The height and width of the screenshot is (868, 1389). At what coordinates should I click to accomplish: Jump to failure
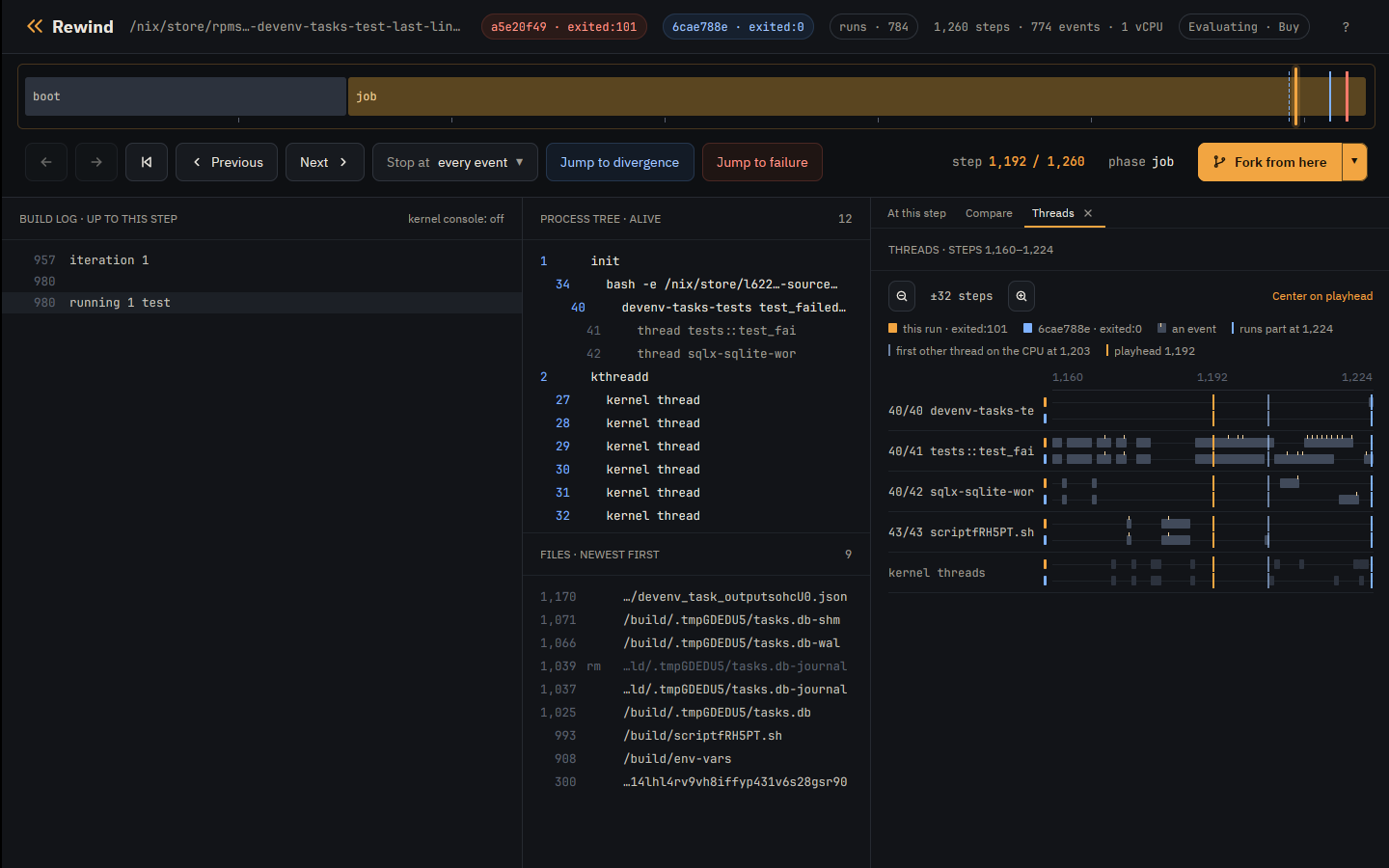coord(762,162)
